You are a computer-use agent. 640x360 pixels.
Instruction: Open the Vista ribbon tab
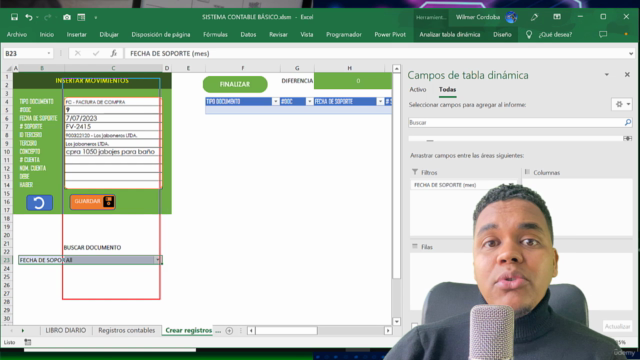(307, 35)
